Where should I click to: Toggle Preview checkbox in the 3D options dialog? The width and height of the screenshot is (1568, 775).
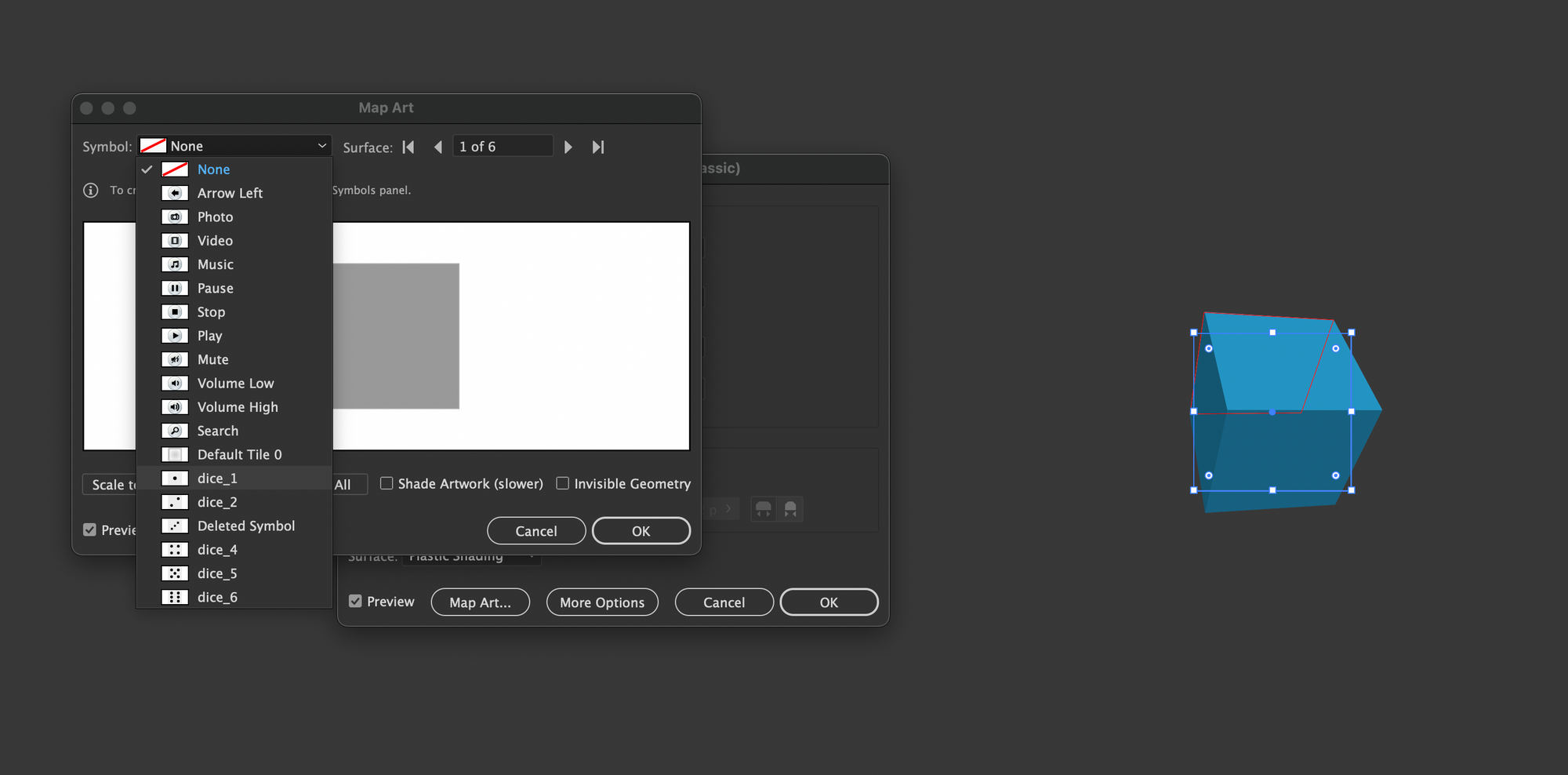(x=355, y=601)
